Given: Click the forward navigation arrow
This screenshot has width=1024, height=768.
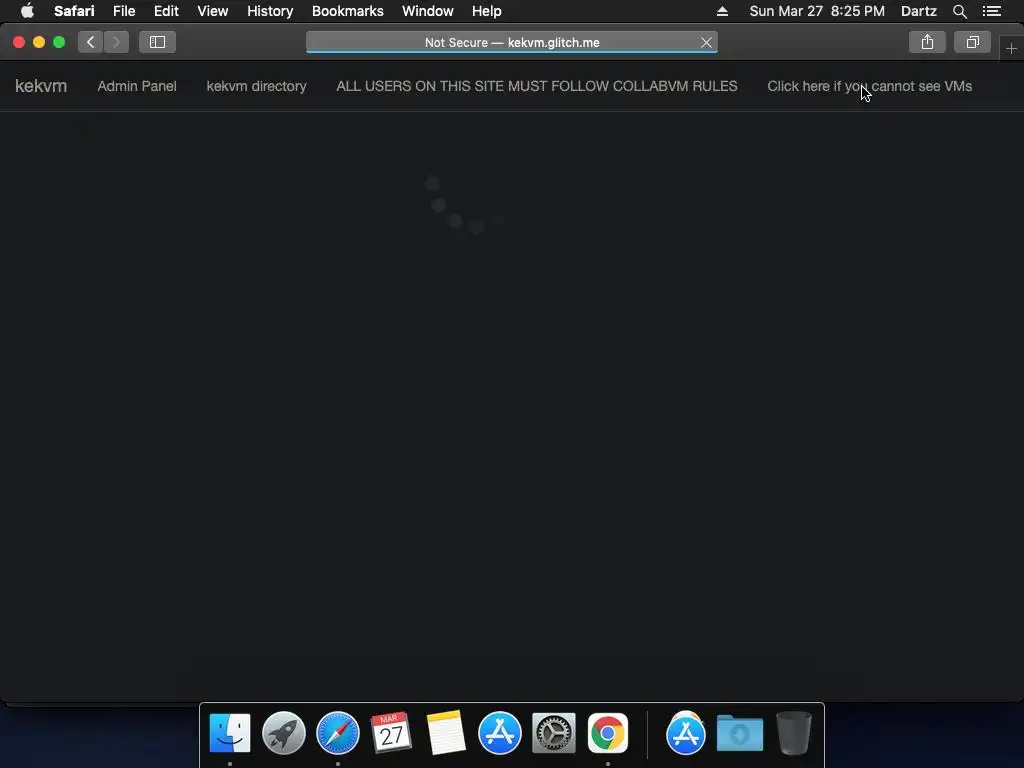Looking at the screenshot, I should click(116, 42).
